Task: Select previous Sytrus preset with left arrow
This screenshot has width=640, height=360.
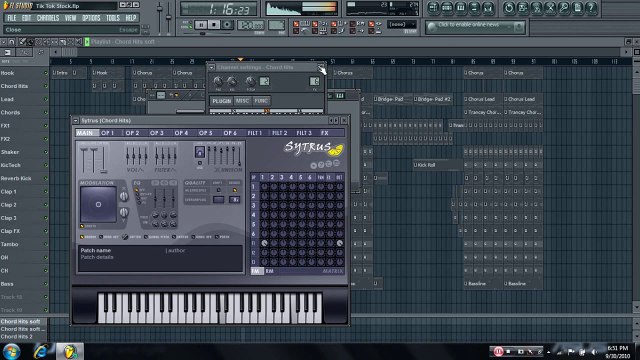Action: [x=331, y=120]
